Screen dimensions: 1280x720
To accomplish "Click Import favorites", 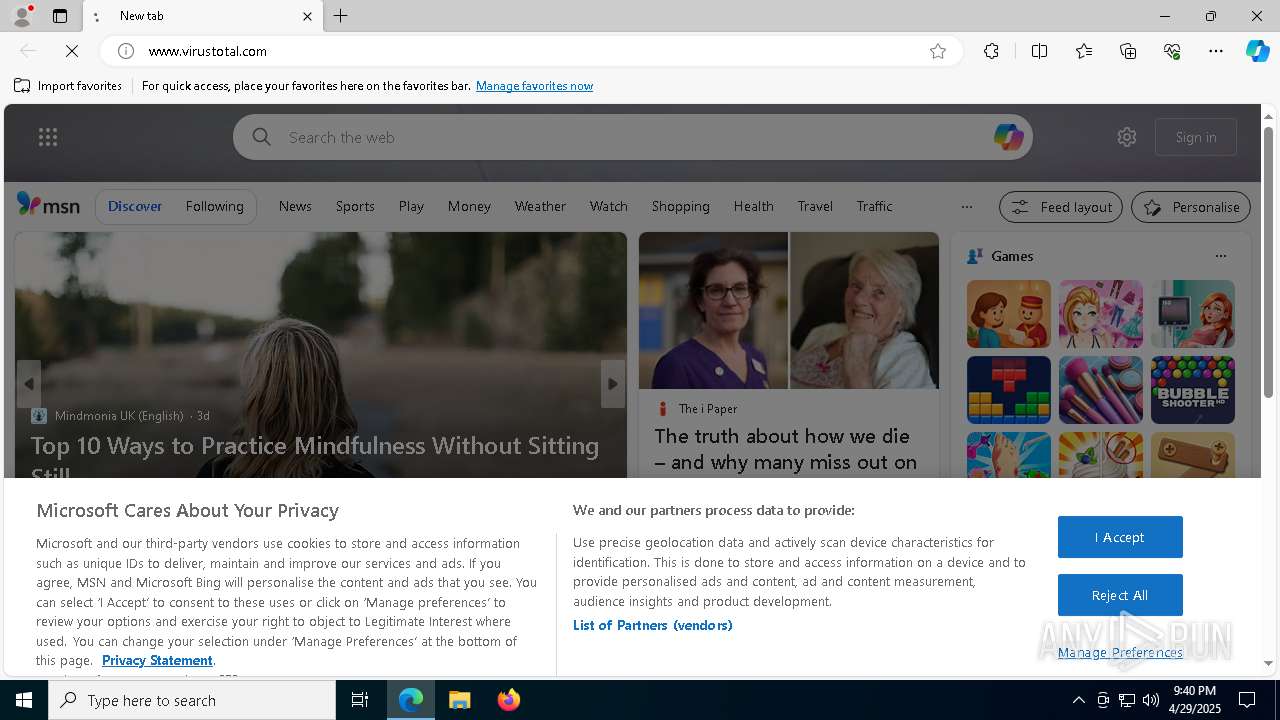I will point(68,86).
